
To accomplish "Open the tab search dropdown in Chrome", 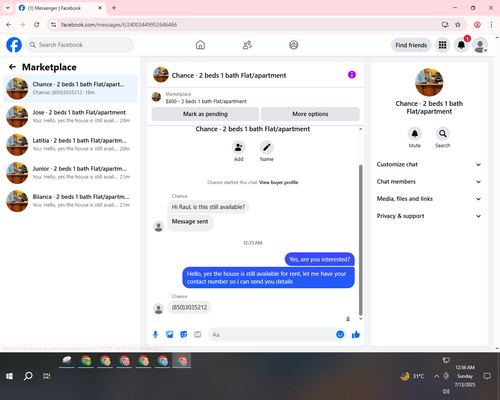I will tap(8, 8).
